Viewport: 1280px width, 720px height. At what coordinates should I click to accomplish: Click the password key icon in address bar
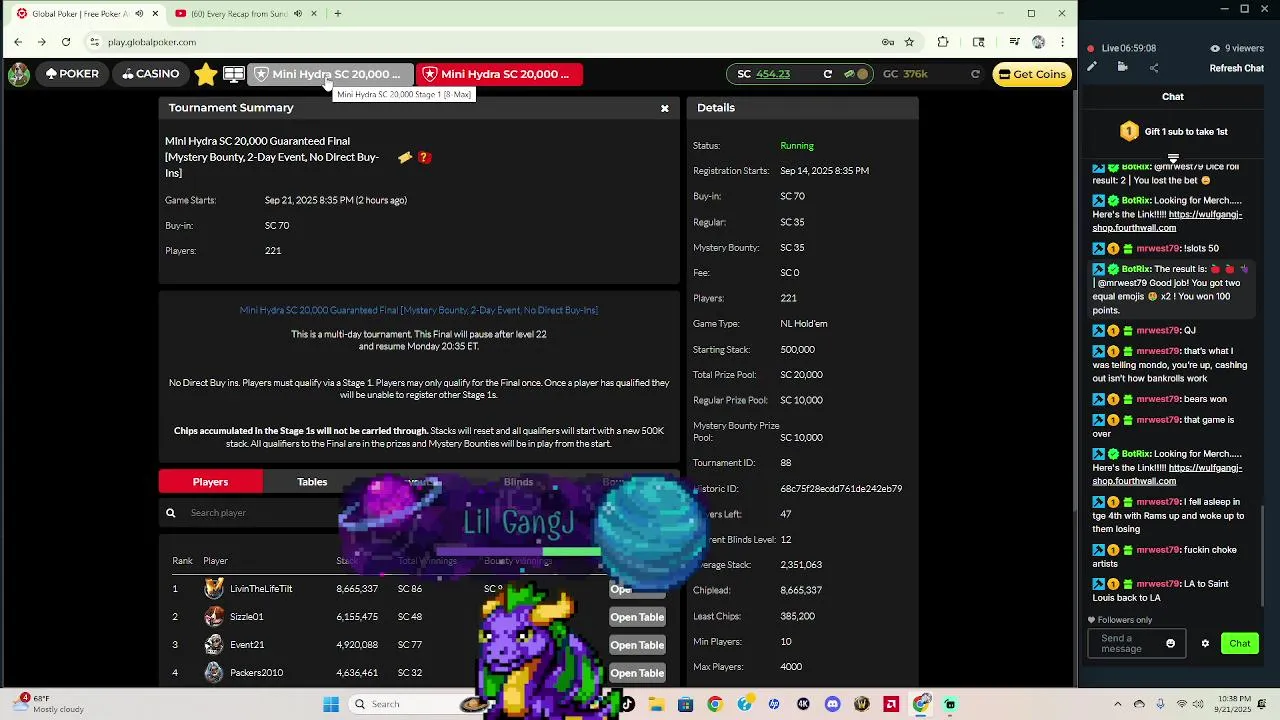(887, 42)
